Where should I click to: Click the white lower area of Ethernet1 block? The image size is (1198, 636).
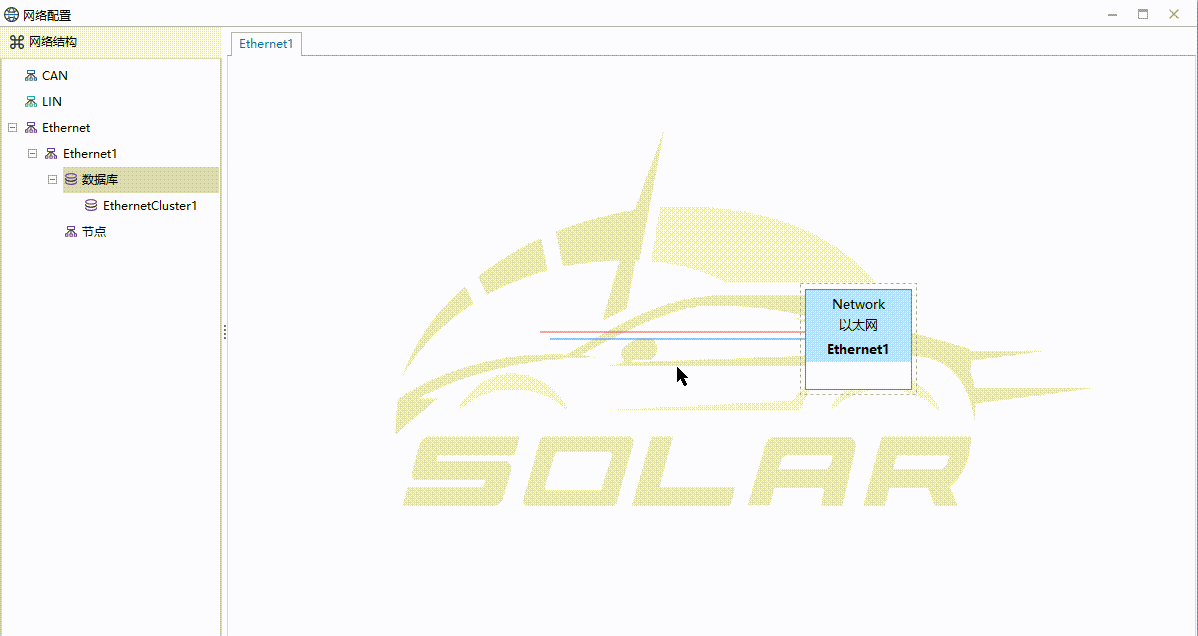[858, 375]
